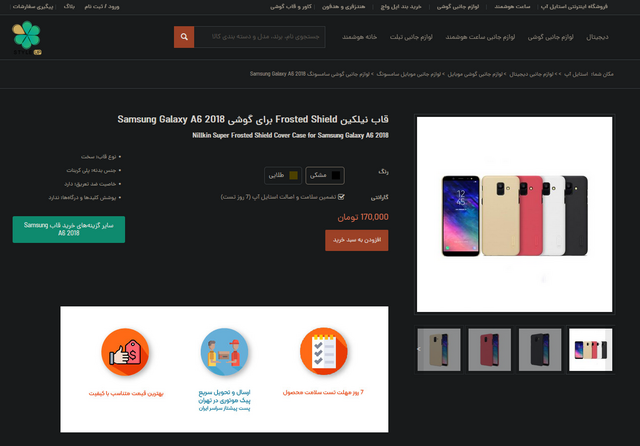The height and width of the screenshot is (446, 640).
Task: Click the previous arrow on thumbnail carousel
Action: (x=419, y=349)
